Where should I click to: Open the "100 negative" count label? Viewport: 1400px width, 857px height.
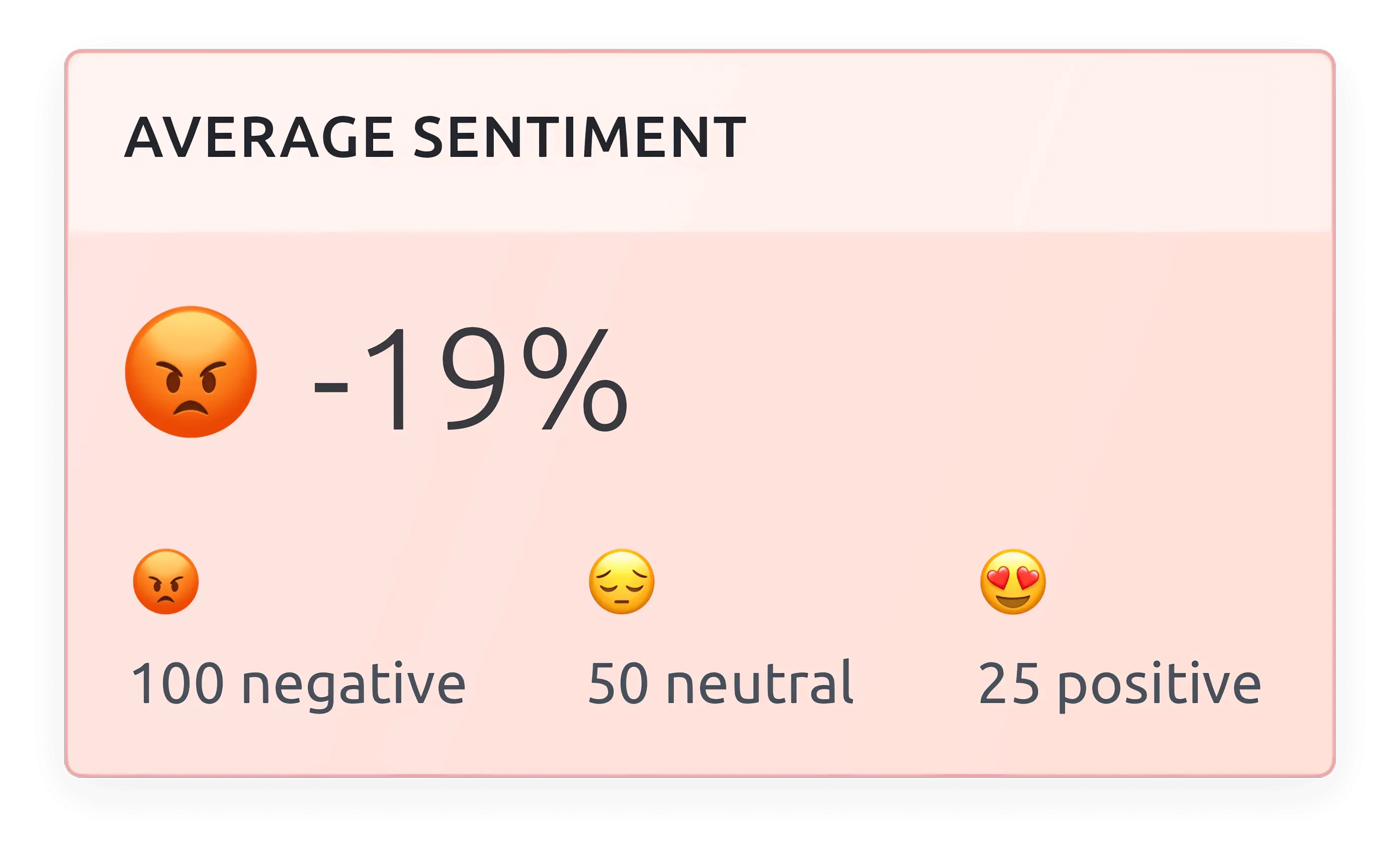(x=298, y=683)
